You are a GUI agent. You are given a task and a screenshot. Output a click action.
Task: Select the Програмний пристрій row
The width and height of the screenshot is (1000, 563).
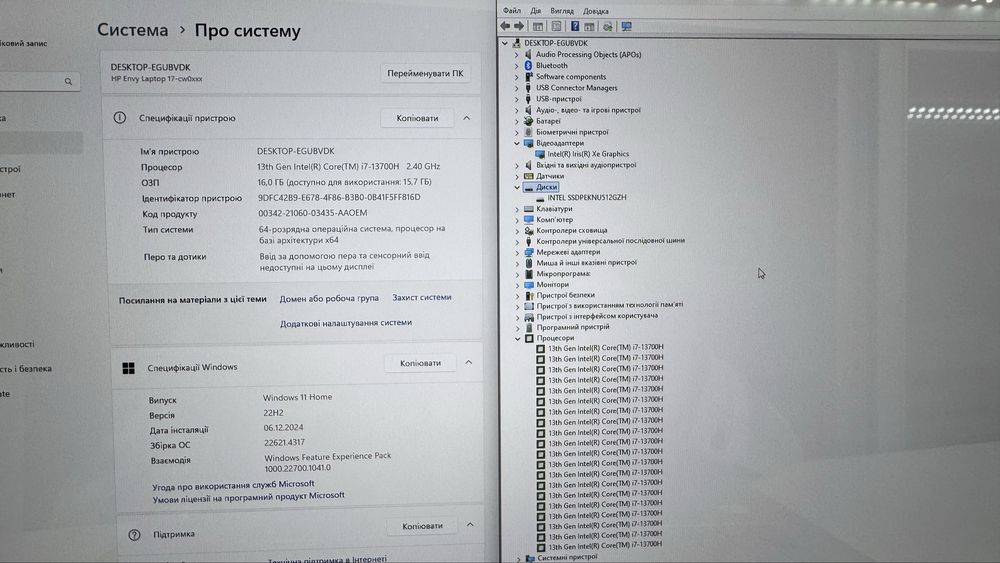pyautogui.click(x=573, y=327)
